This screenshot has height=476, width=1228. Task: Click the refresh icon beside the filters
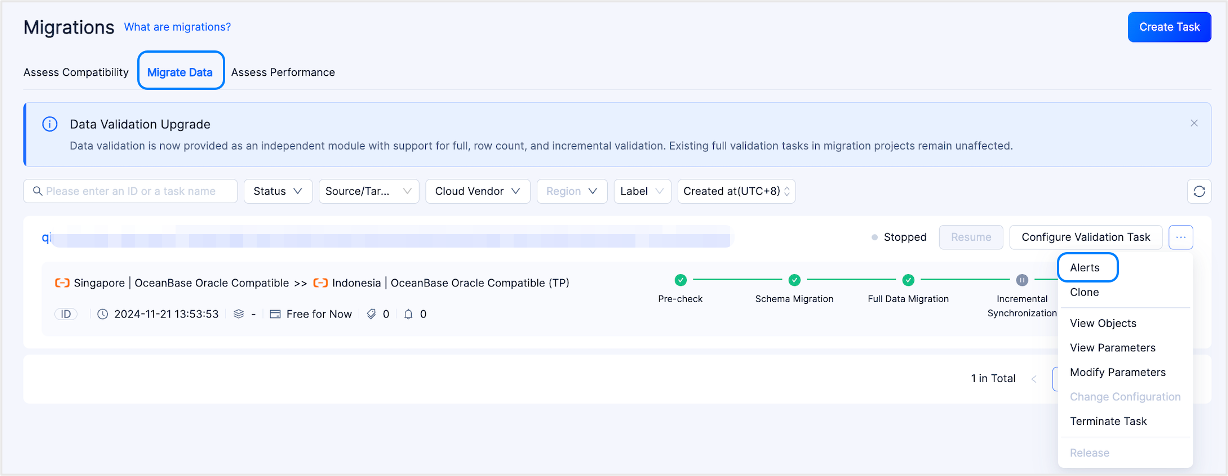point(1198,191)
